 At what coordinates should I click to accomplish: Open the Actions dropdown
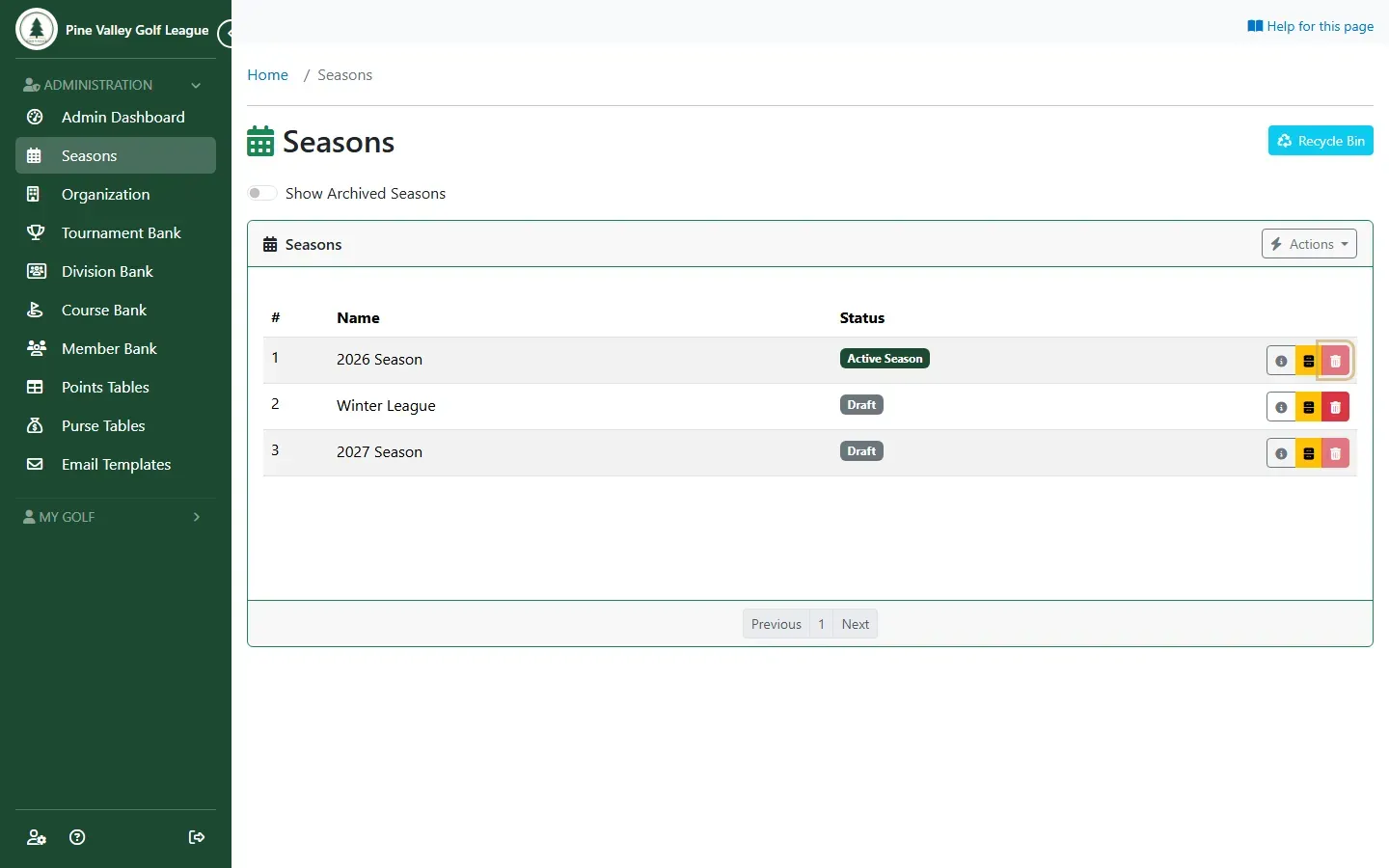(1309, 244)
